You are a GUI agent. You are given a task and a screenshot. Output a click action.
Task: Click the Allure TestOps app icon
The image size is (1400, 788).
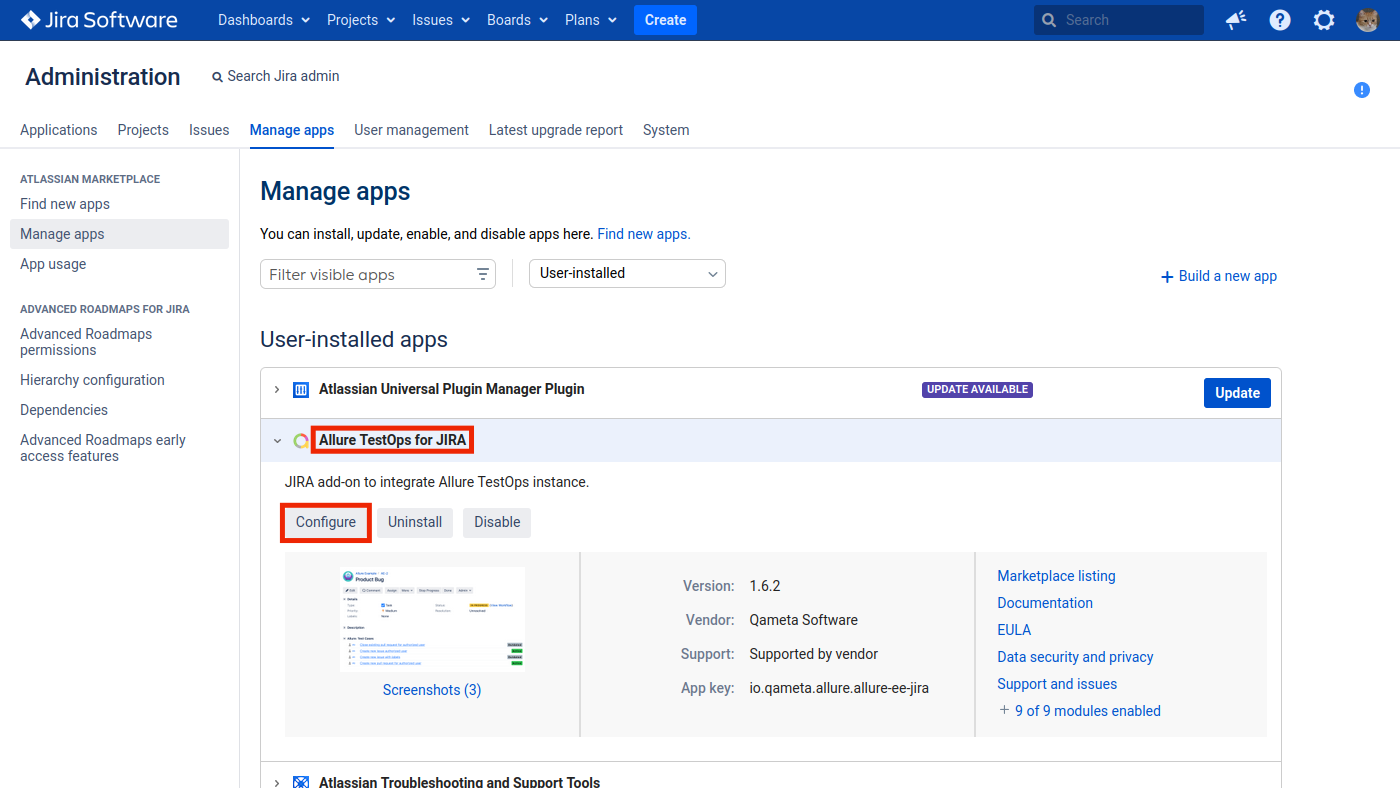[x=301, y=440]
